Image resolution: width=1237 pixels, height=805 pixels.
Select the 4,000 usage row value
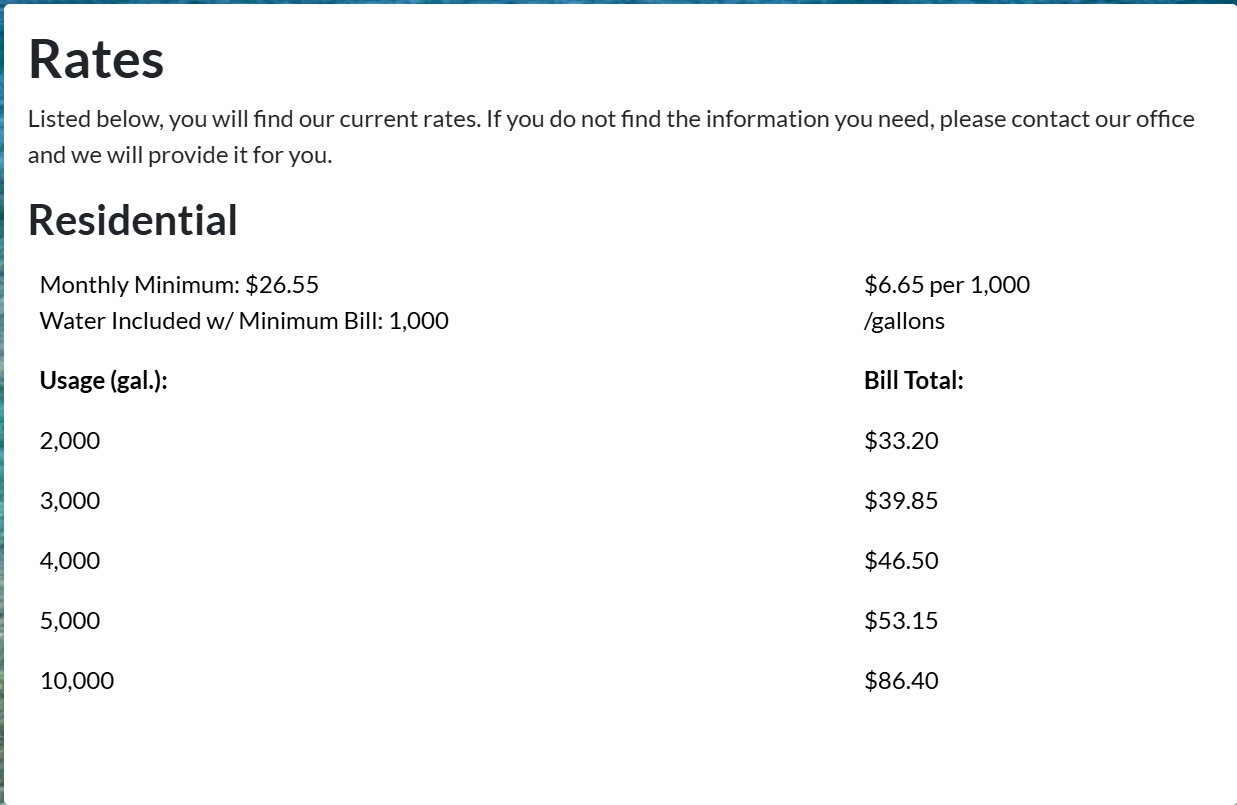70,561
